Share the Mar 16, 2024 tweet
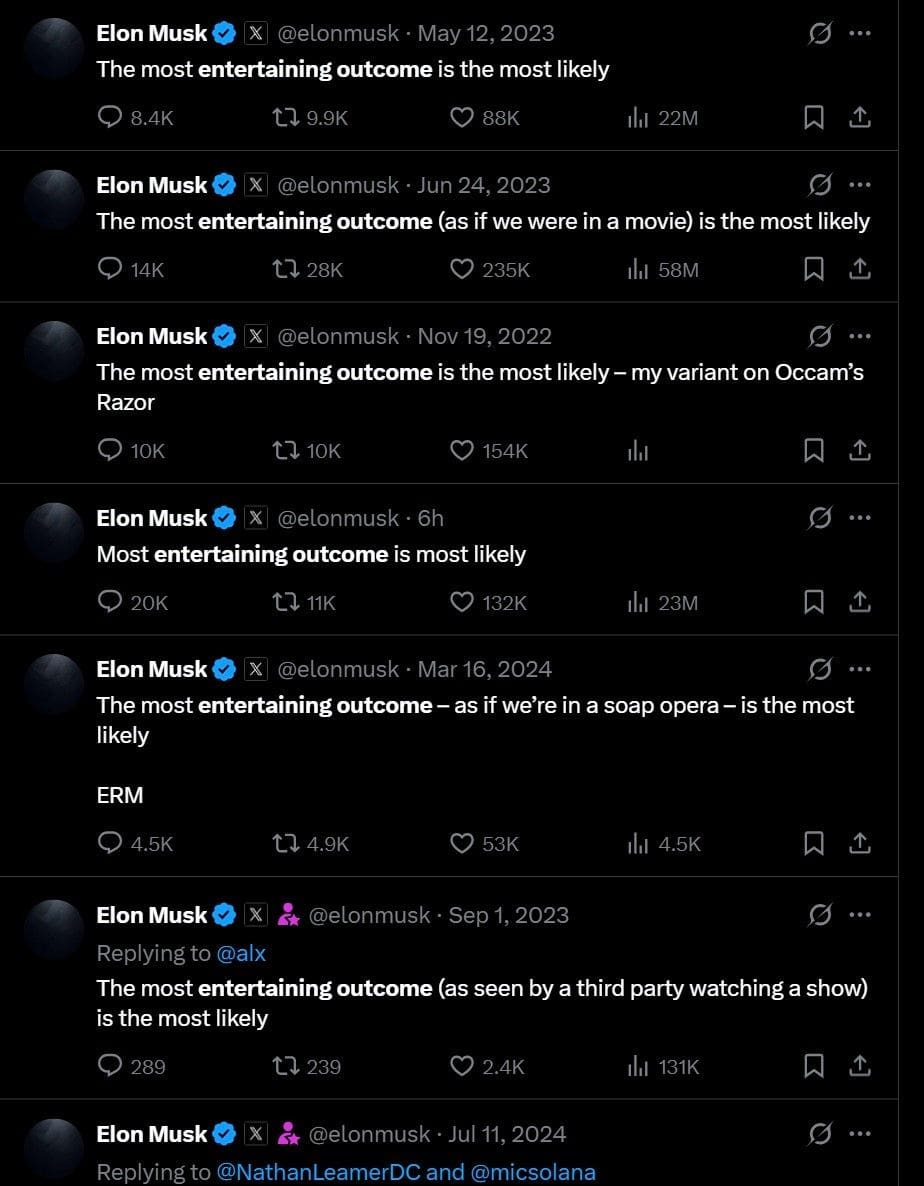 pyautogui.click(x=860, y=843)
